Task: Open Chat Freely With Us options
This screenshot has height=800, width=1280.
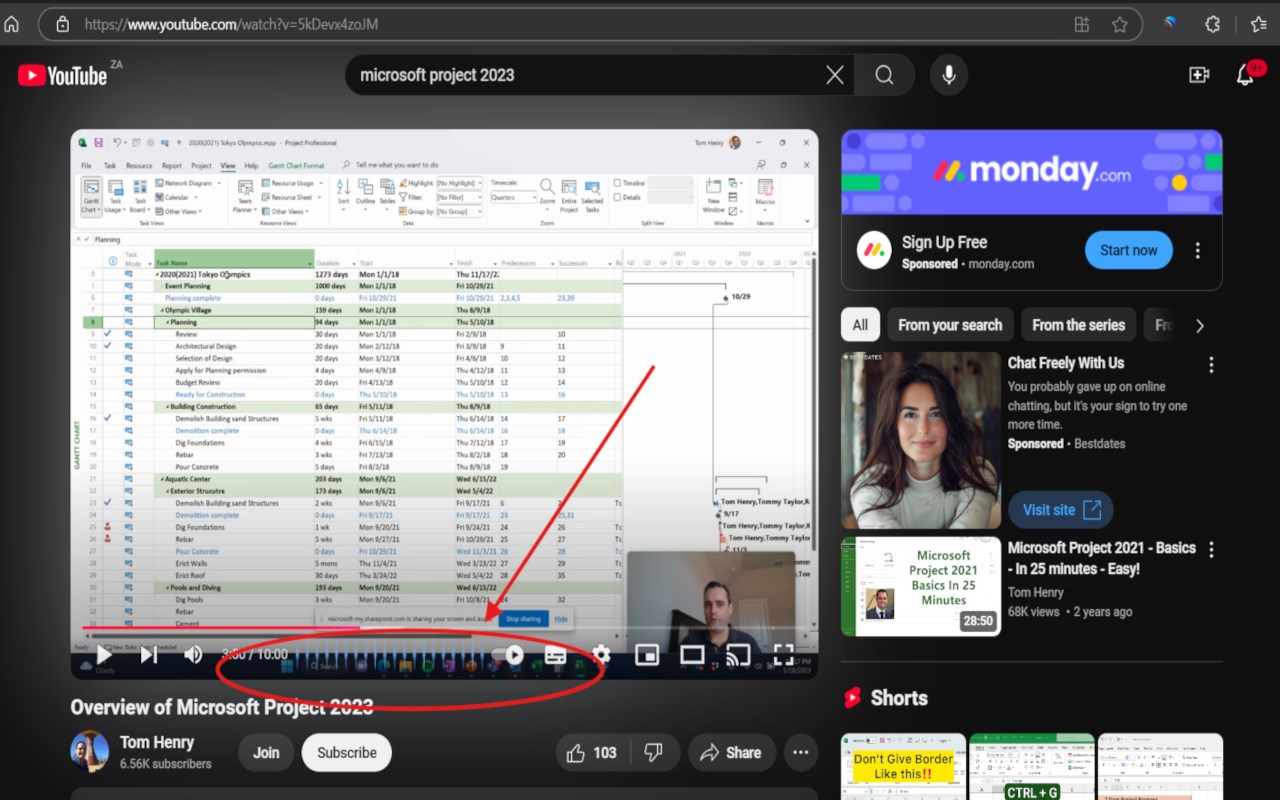Action: click(x=1211, y=365)
